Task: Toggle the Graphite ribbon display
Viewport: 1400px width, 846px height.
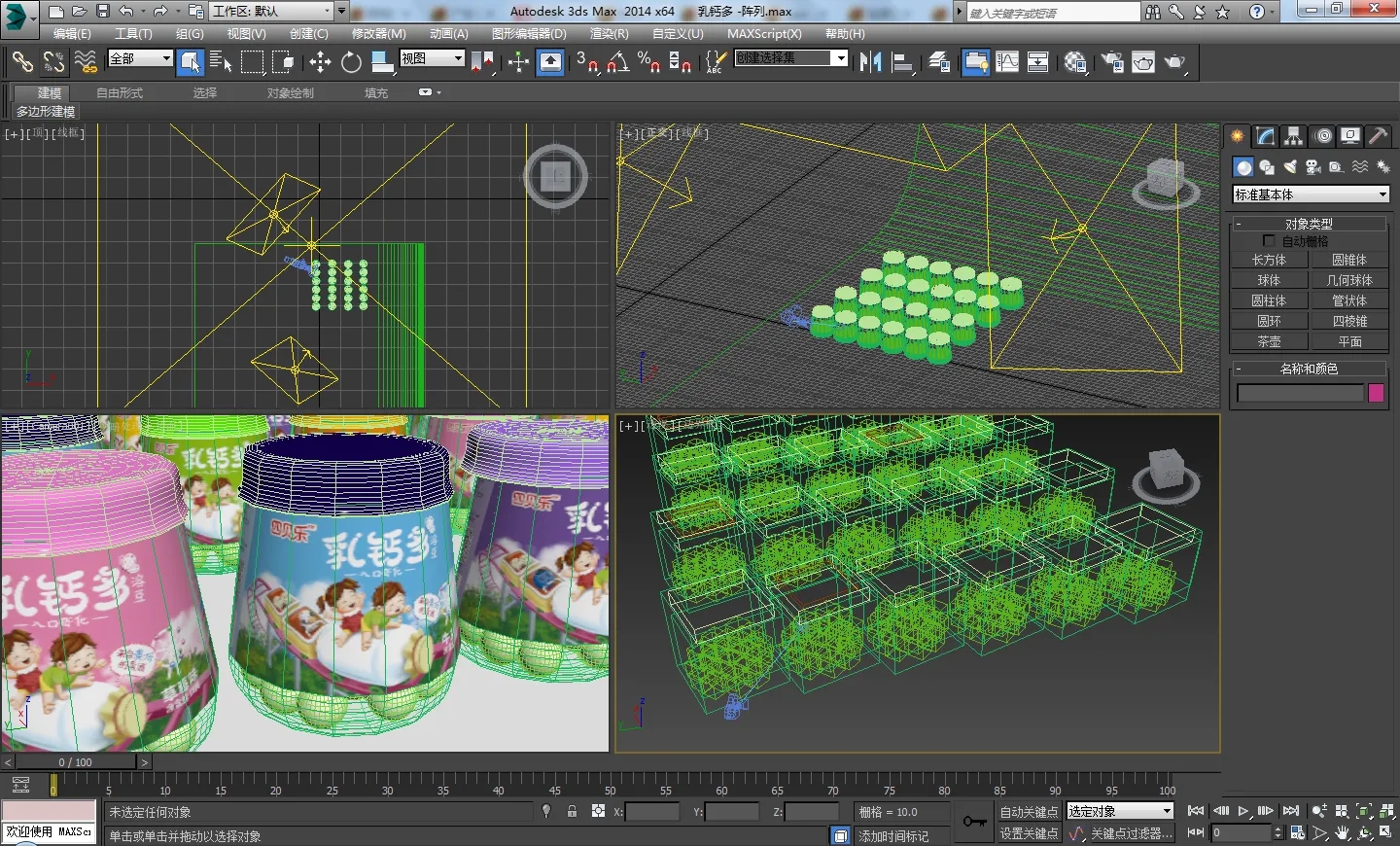Action: [975, 62]
